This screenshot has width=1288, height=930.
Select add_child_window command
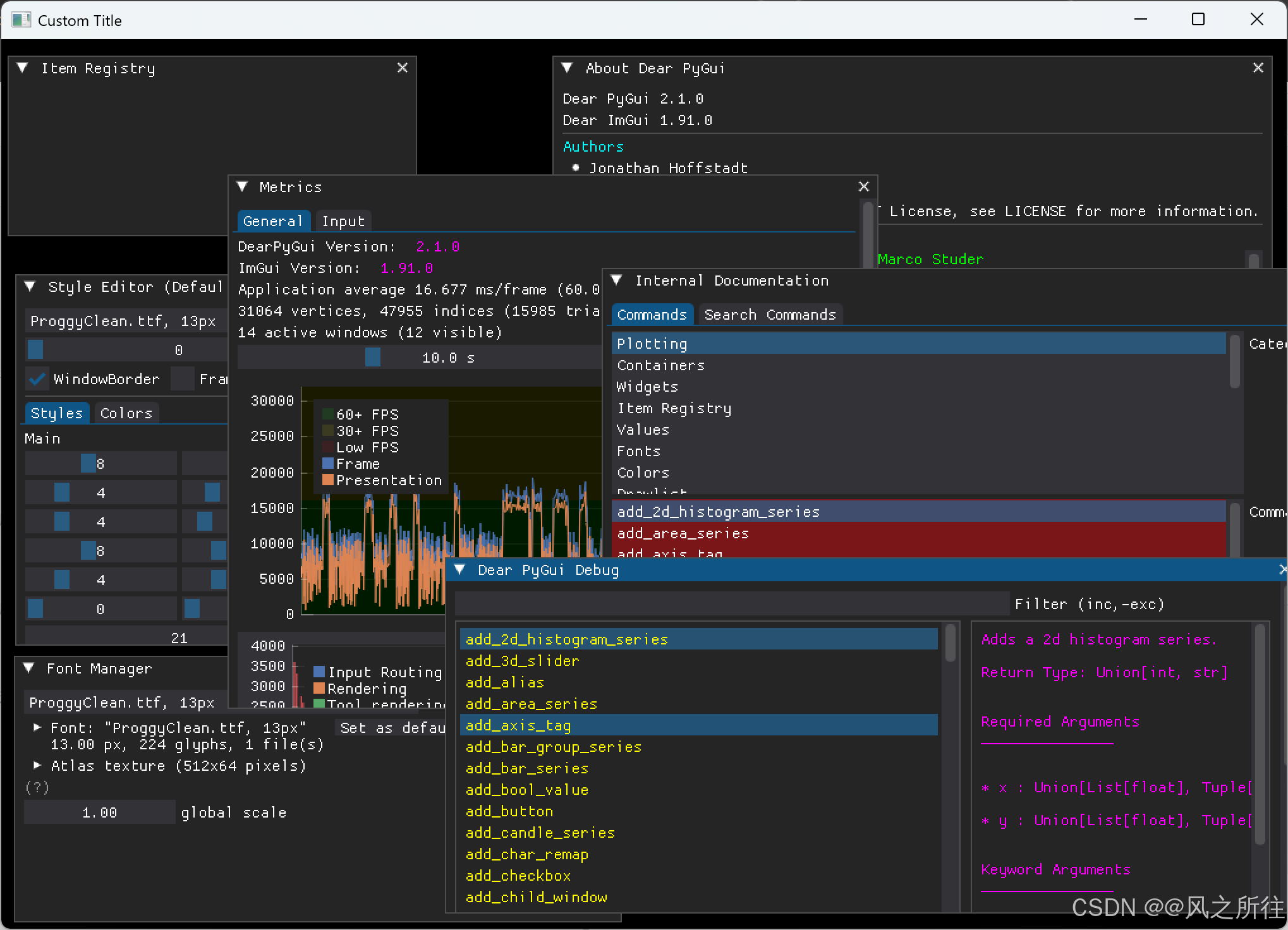click(x=699, y=897)
